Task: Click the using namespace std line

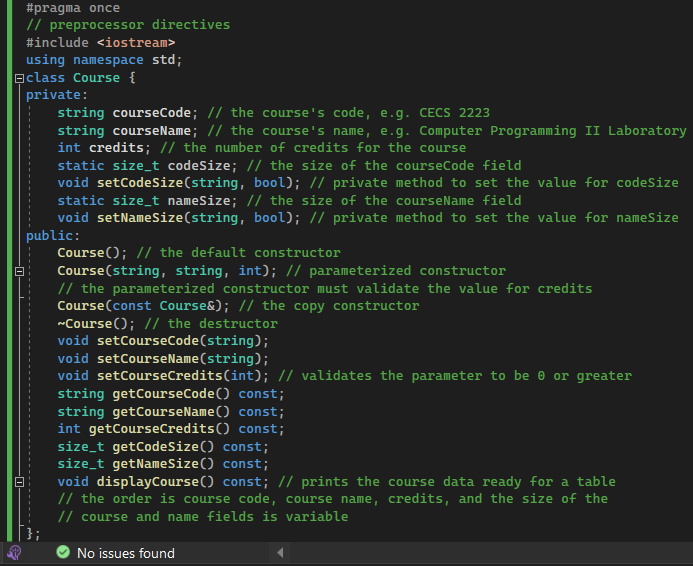Action: [x=104, y=60]
